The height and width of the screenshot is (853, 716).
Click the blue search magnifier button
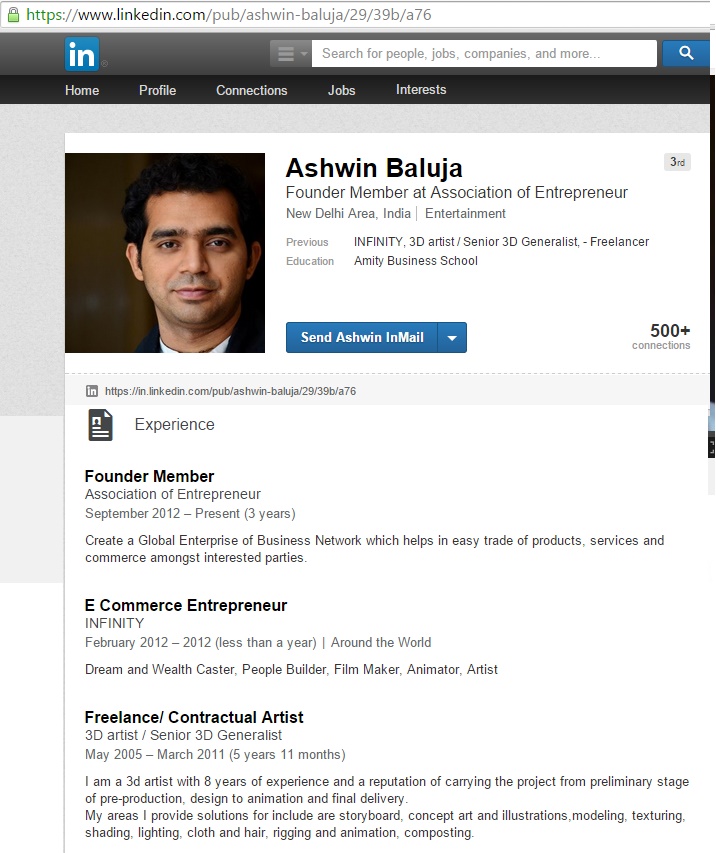tap(686, 53)
